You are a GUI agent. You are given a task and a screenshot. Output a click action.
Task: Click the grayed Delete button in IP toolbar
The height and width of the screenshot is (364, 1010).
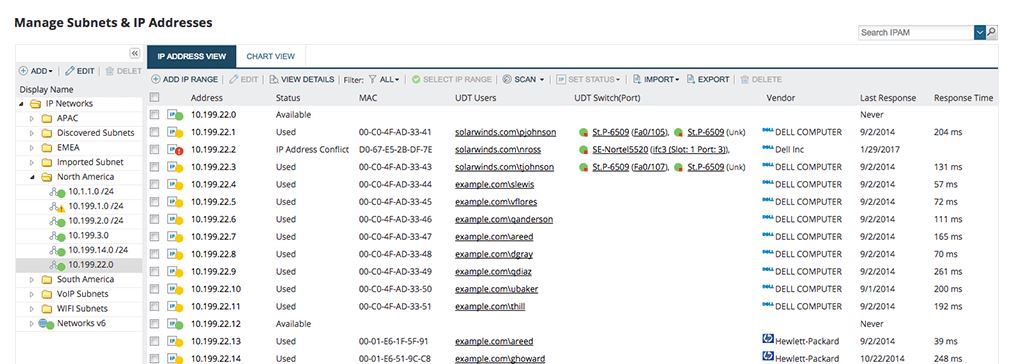(x=761, y=79)
